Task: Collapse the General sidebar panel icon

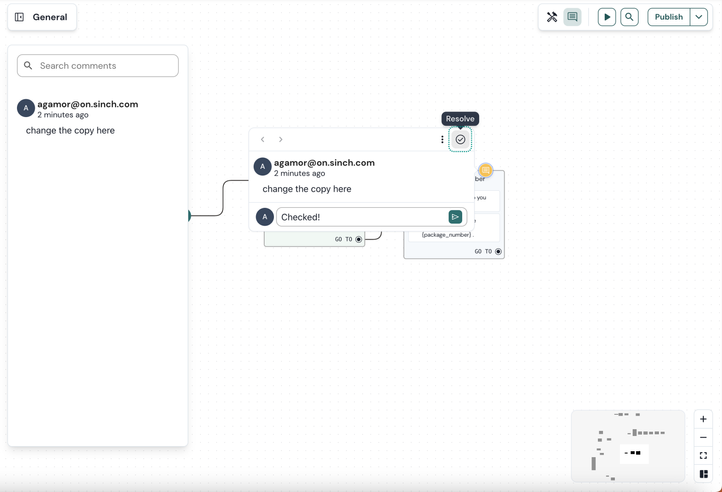Action: coord(20,17)
